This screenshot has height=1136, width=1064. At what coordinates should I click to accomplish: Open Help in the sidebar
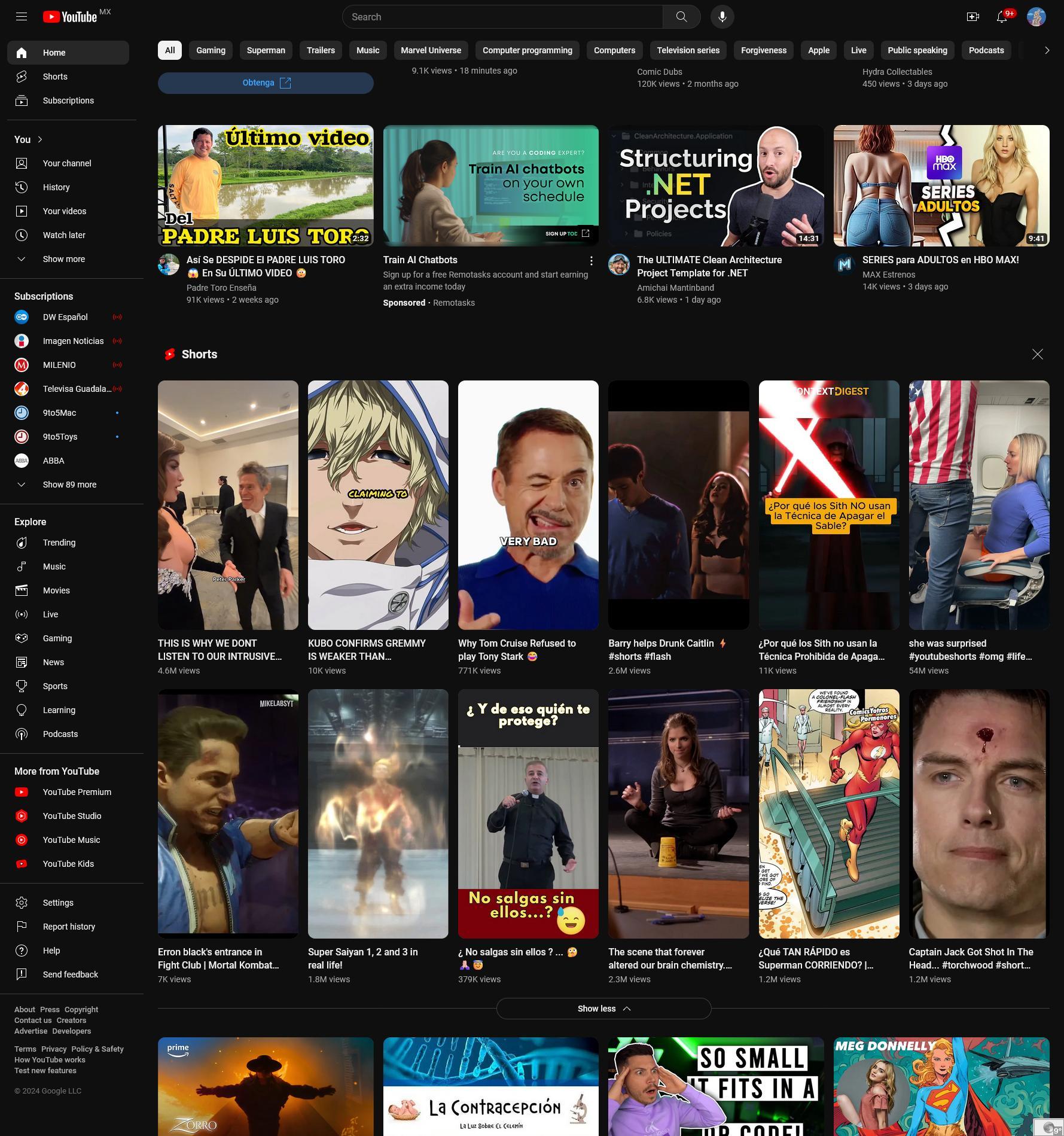68,951
